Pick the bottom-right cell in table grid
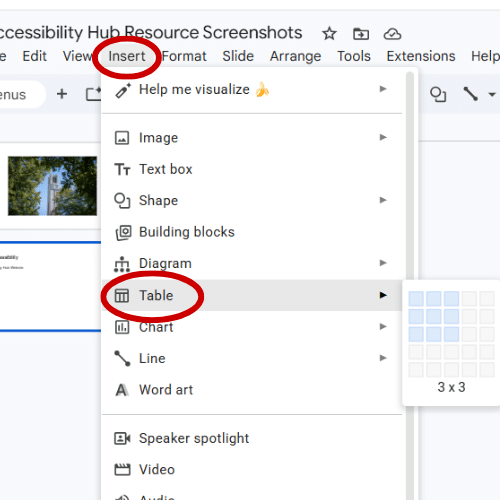500x500 pixels. coord(487,370)
